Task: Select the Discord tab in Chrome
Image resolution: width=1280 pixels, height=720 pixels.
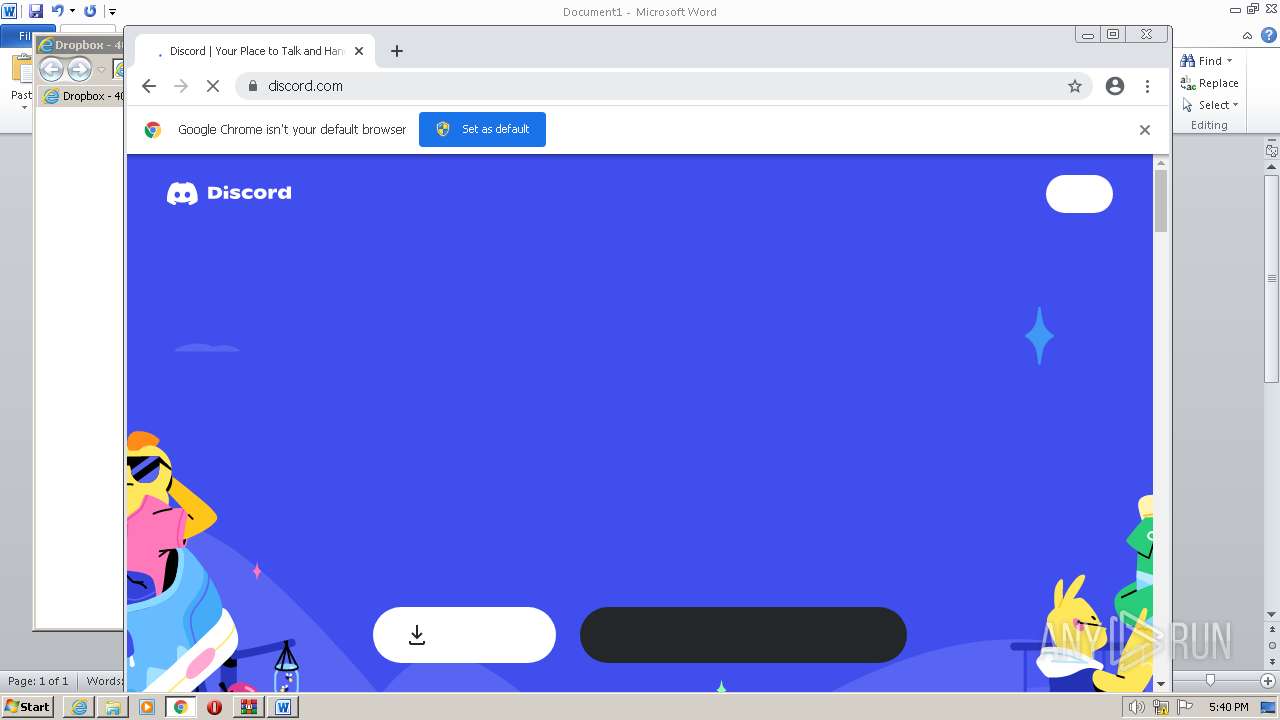Action: (x=255, y=51)
